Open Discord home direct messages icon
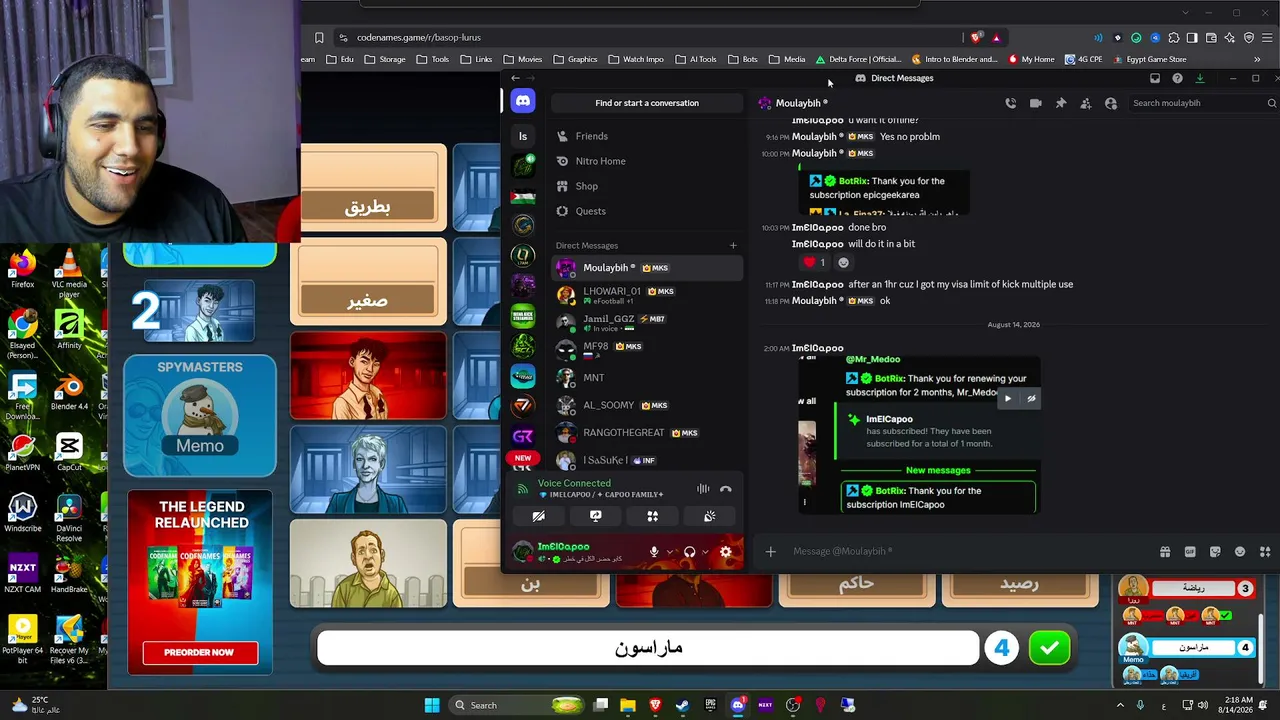The height and width of the screenshot is (720, 1280). coord(523,101)
